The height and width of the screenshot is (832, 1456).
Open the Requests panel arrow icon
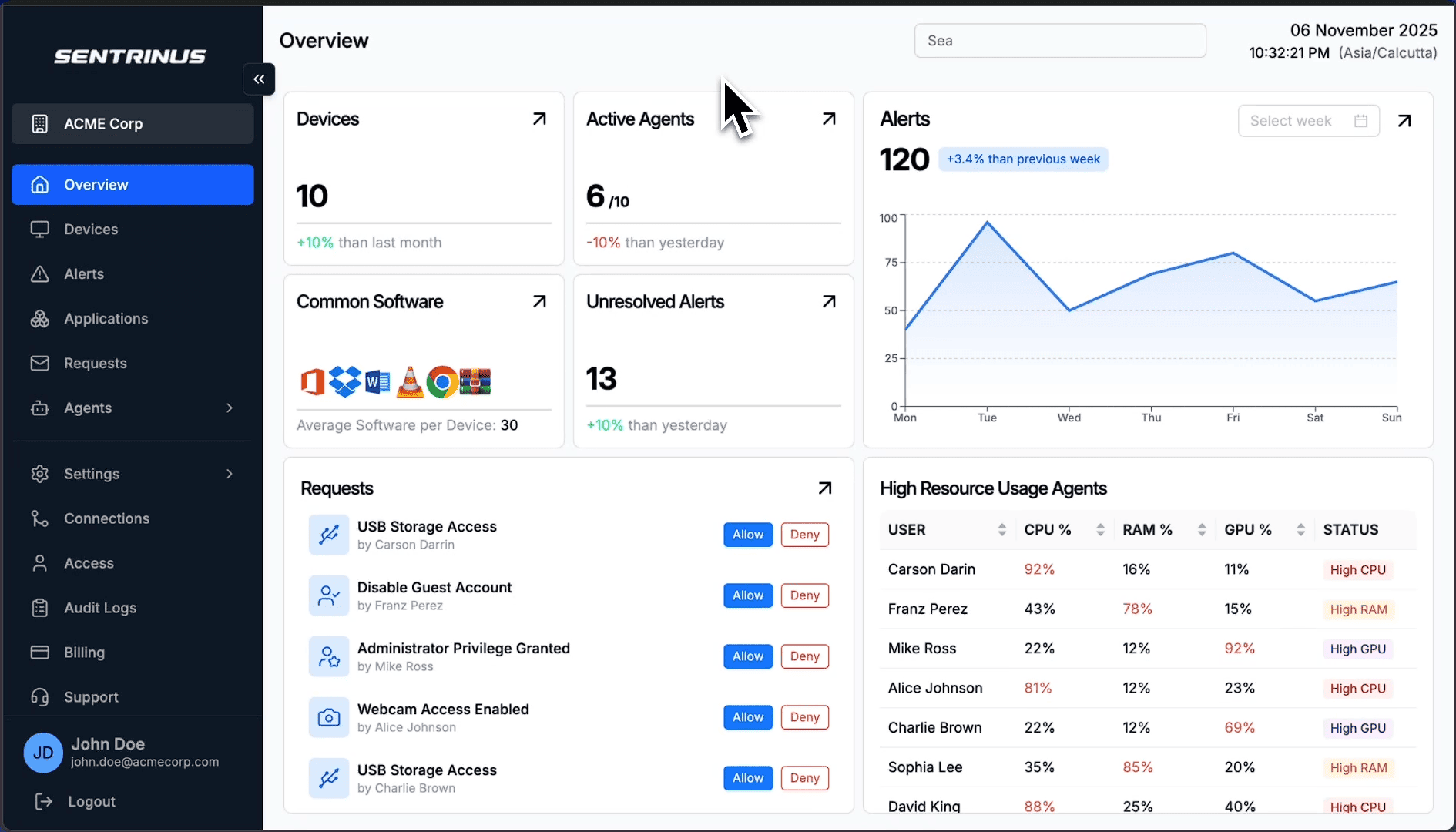point(824,488)
